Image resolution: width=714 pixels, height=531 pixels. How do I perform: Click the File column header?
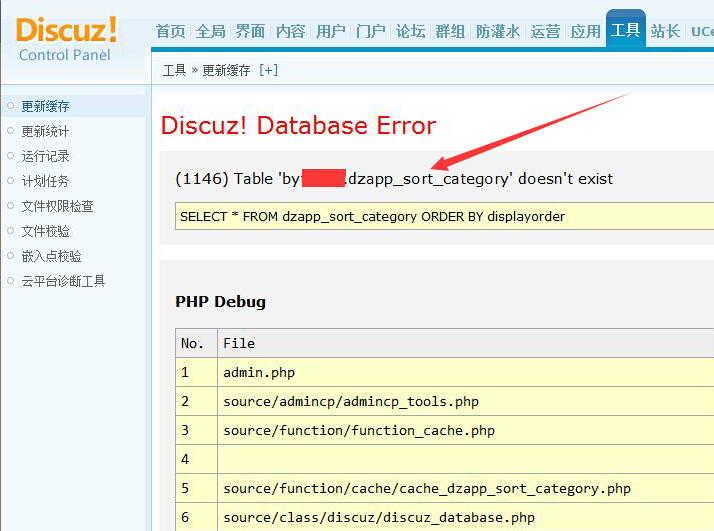tap(466, 343)
